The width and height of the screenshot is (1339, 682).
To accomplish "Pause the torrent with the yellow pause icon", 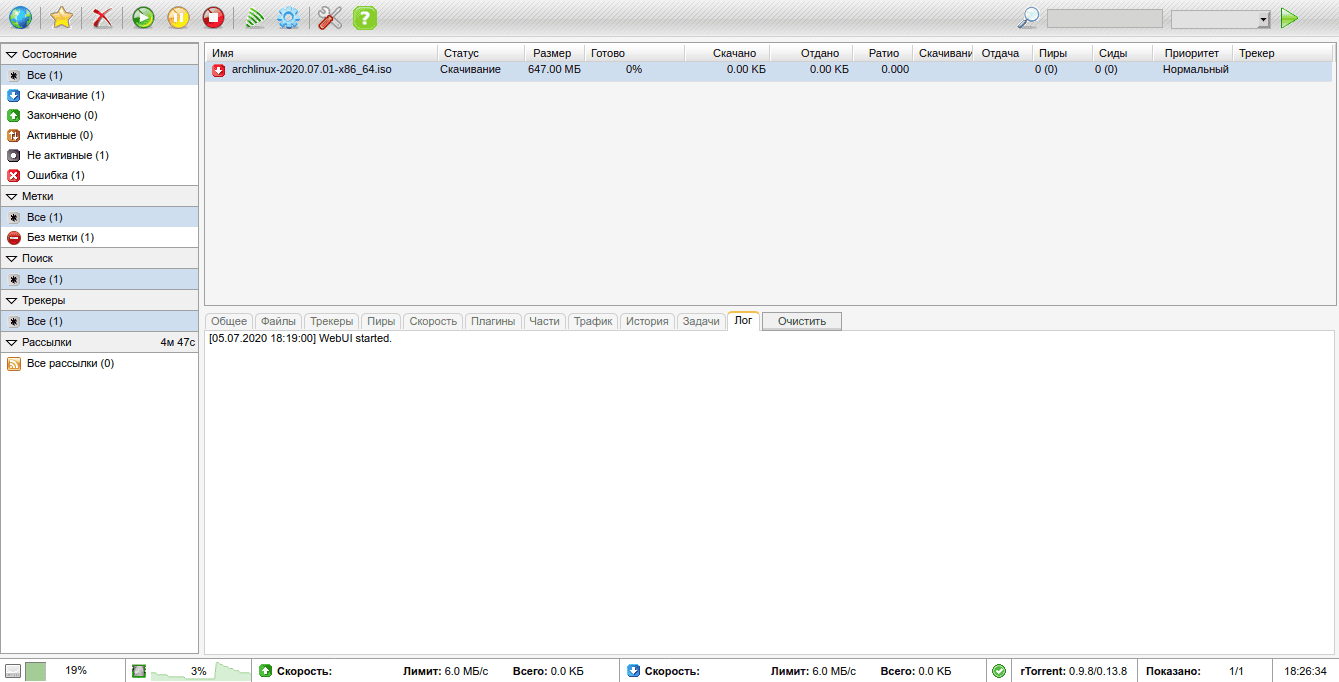I will 178,17.
